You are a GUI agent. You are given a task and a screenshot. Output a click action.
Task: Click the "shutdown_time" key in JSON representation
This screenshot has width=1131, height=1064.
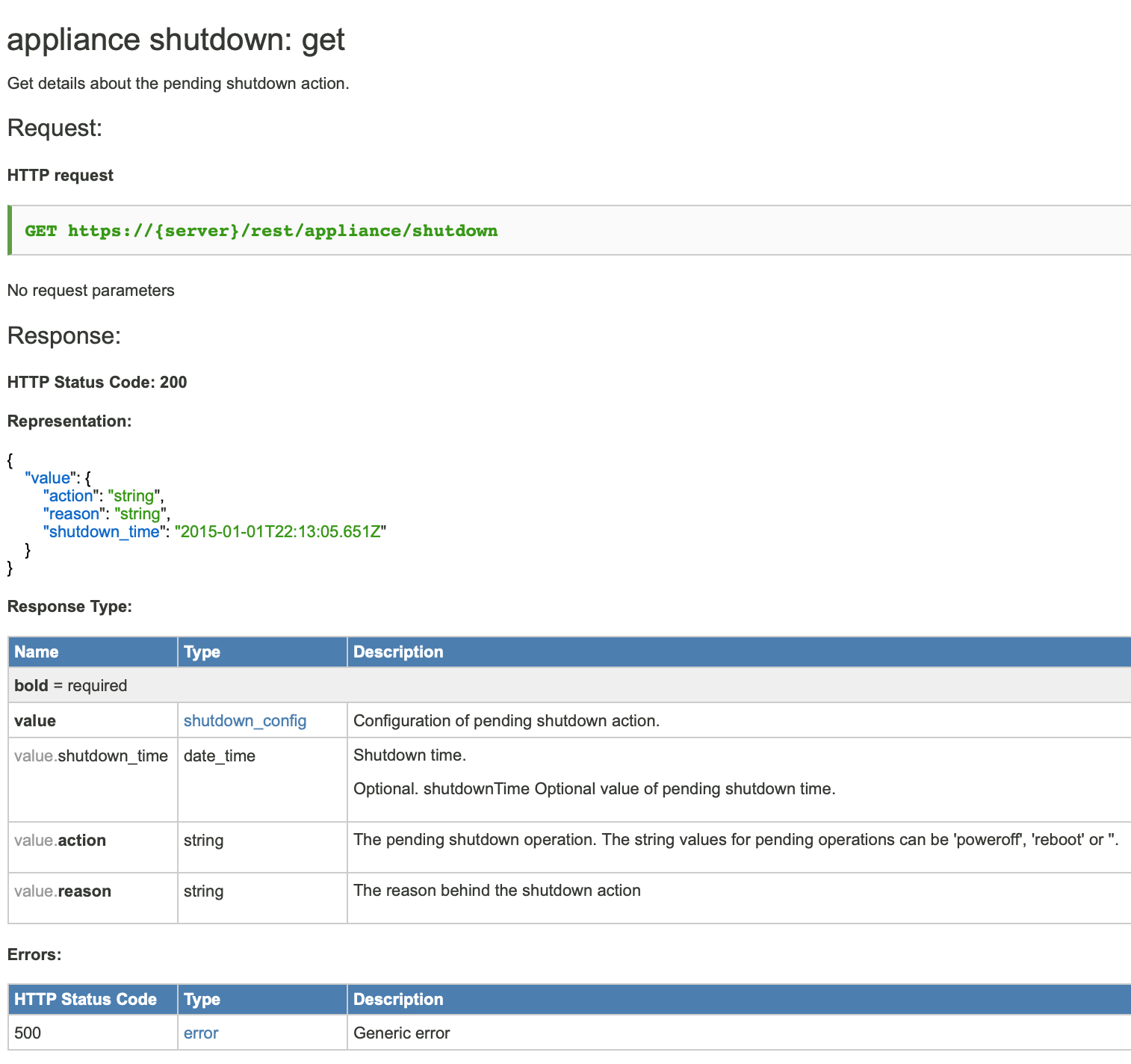click(x=104, y=532)
